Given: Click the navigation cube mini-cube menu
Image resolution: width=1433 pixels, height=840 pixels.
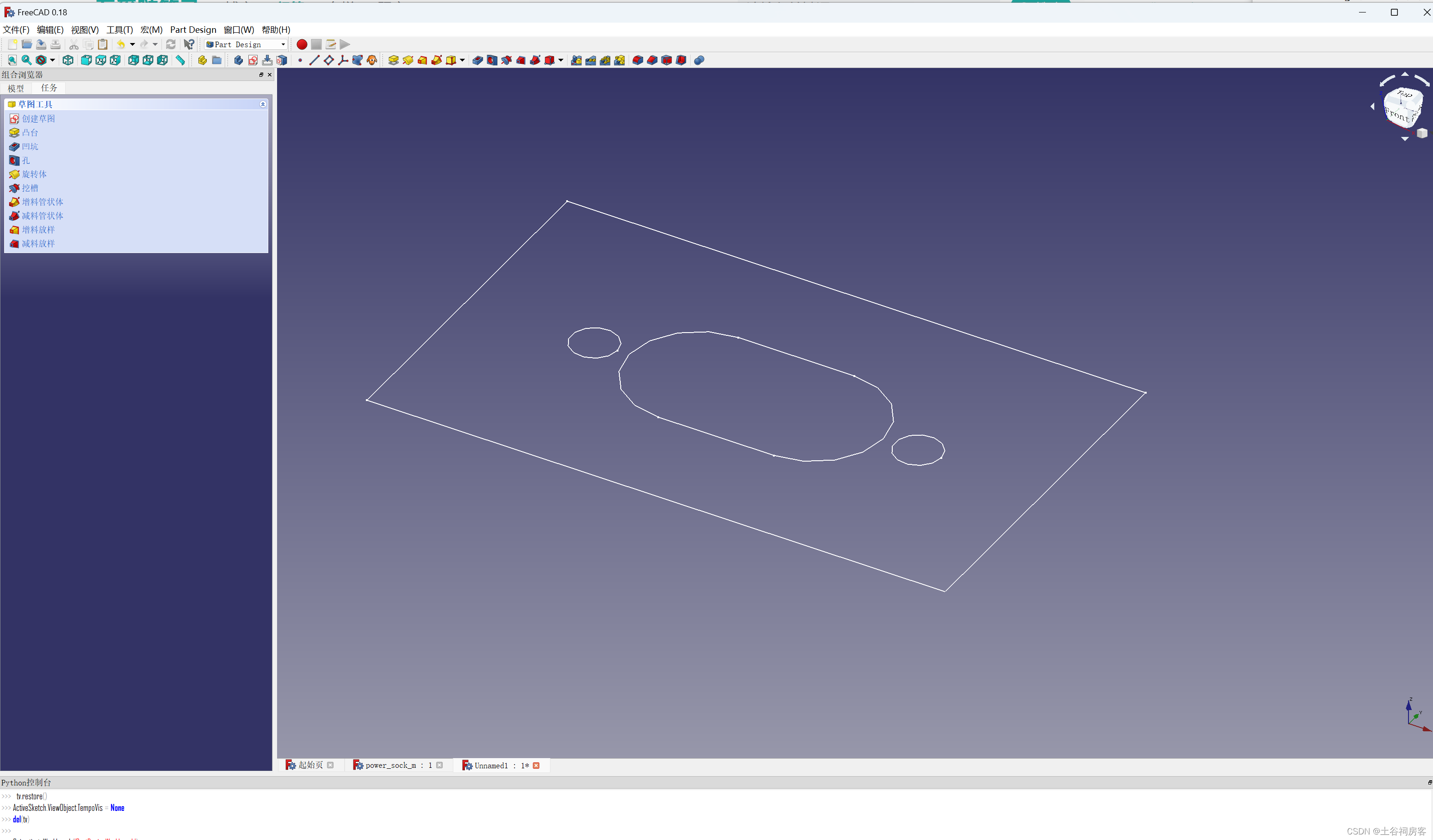Looking at the screenshot, I should pos(1421,133).
